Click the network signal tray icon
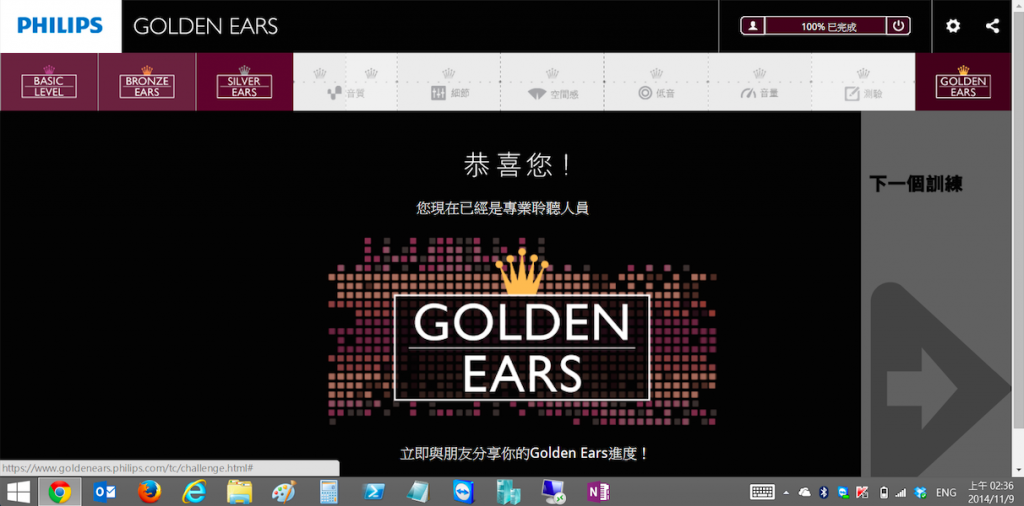Screen dimensions: 1024x506 click(901, 492)
